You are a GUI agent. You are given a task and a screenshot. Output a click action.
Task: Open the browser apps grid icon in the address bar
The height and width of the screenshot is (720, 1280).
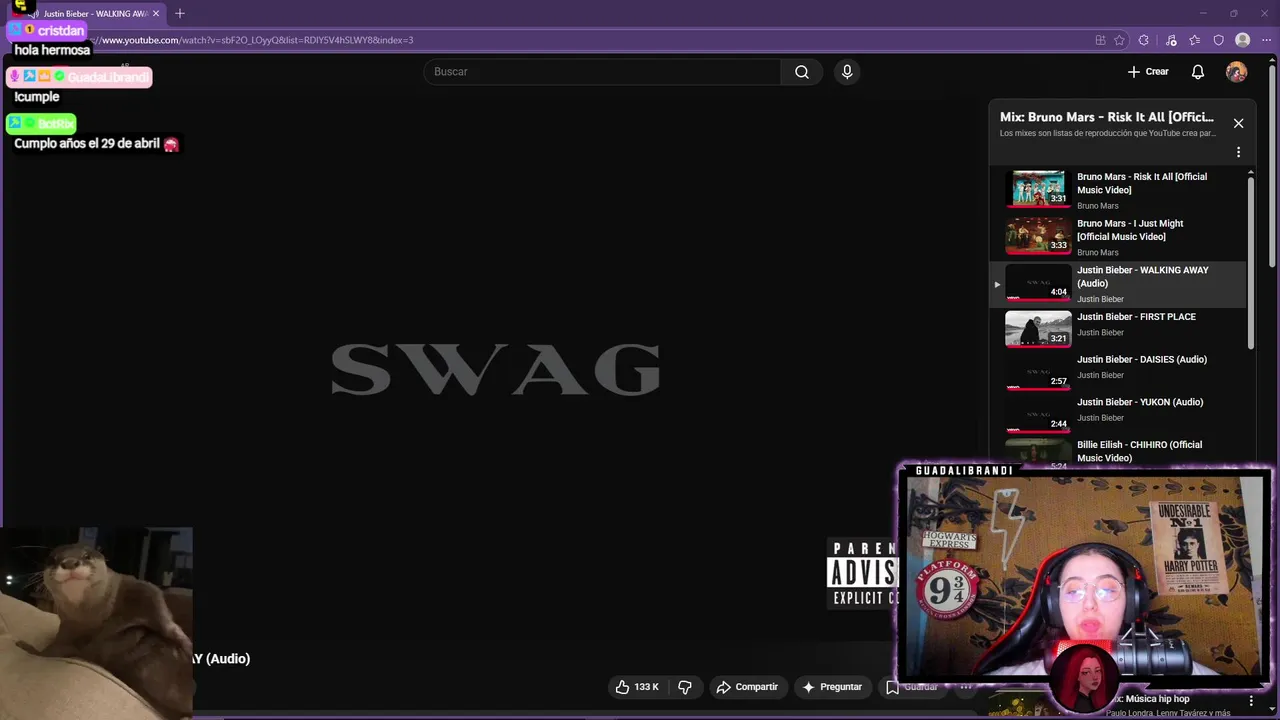(1100, 40)
